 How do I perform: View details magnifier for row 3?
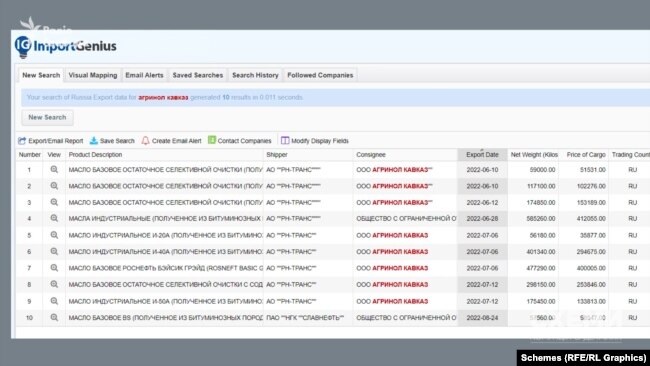tap(54, 202)
